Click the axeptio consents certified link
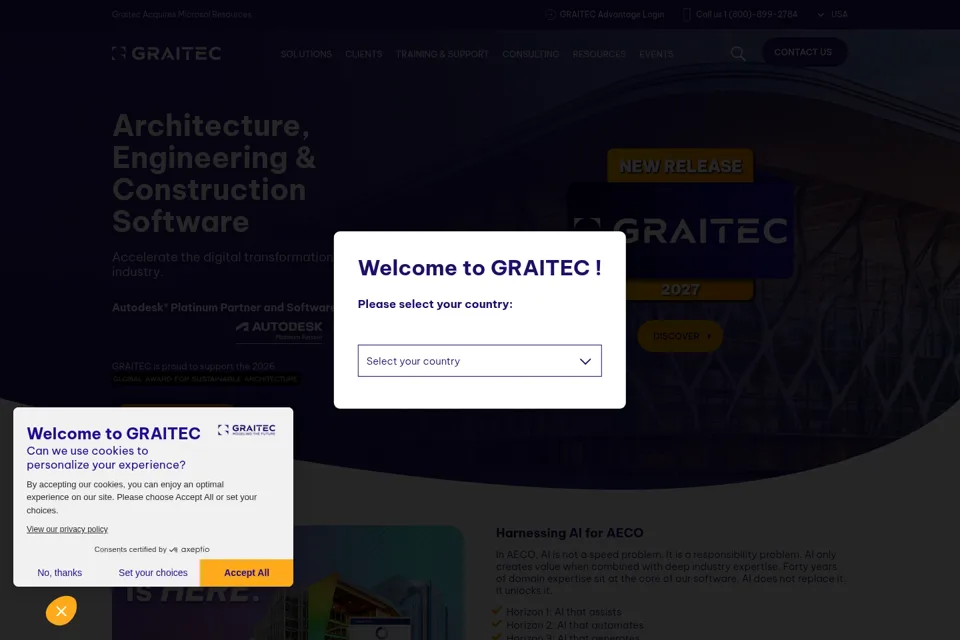The height and width of the screenshot is (640, 960). 152,549
